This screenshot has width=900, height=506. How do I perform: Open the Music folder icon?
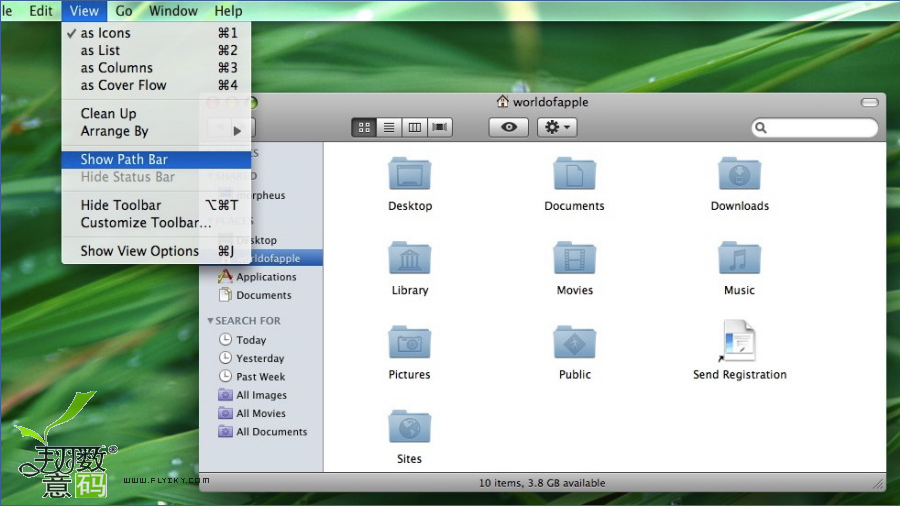(739, 258)
